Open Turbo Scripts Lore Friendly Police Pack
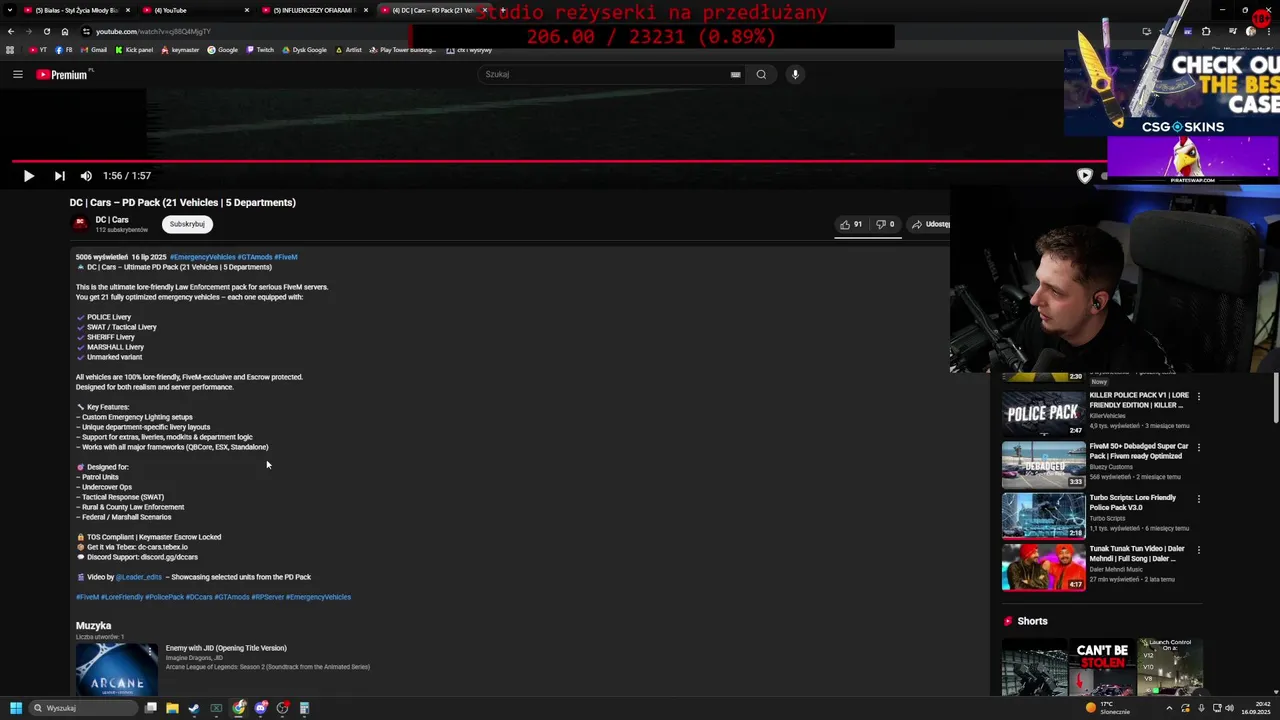The width and height of the screenshot is (1280, 720). pyautogui.click(x=1043, y=515)
